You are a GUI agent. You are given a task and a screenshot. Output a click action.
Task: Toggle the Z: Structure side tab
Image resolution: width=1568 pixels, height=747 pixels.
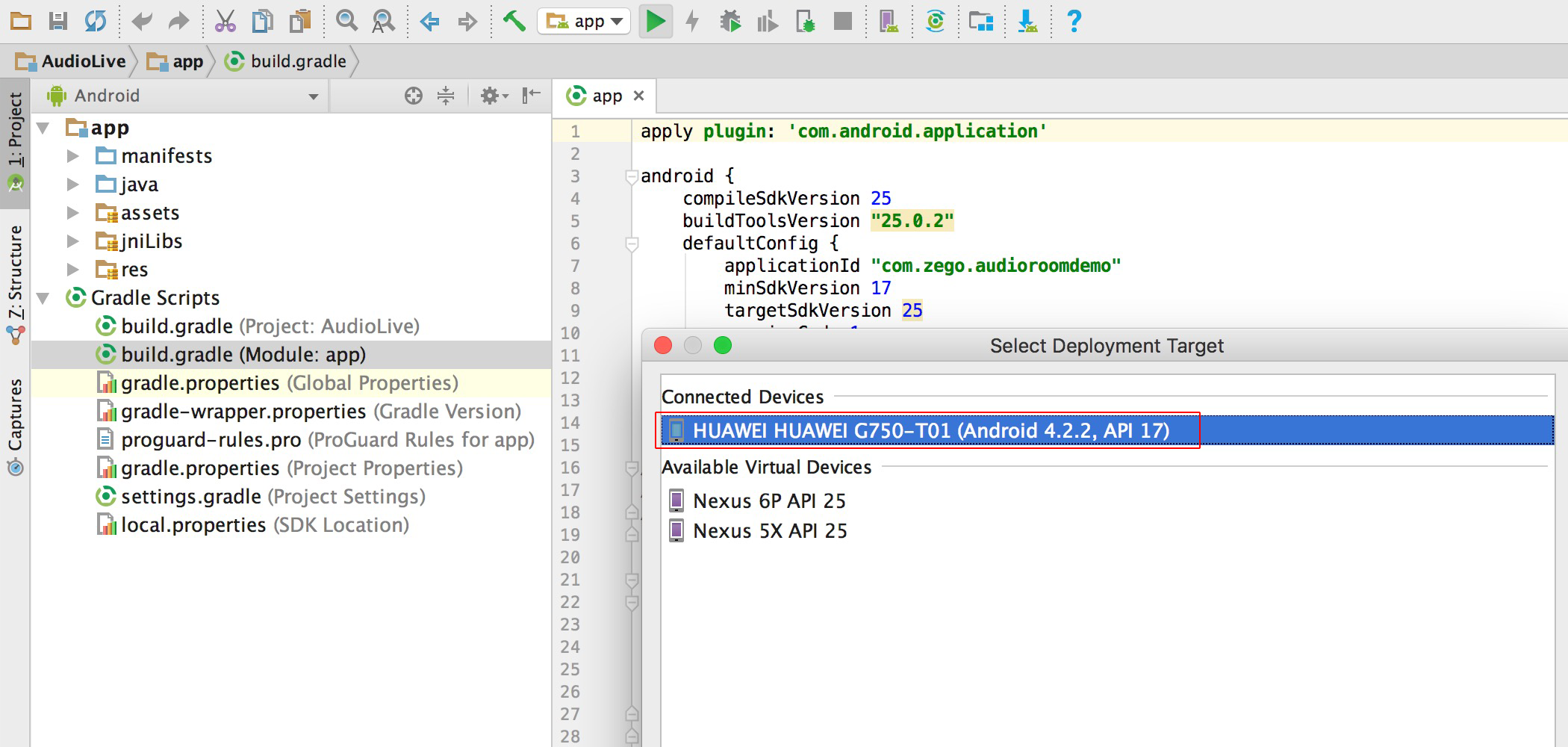tap(15, 284)
